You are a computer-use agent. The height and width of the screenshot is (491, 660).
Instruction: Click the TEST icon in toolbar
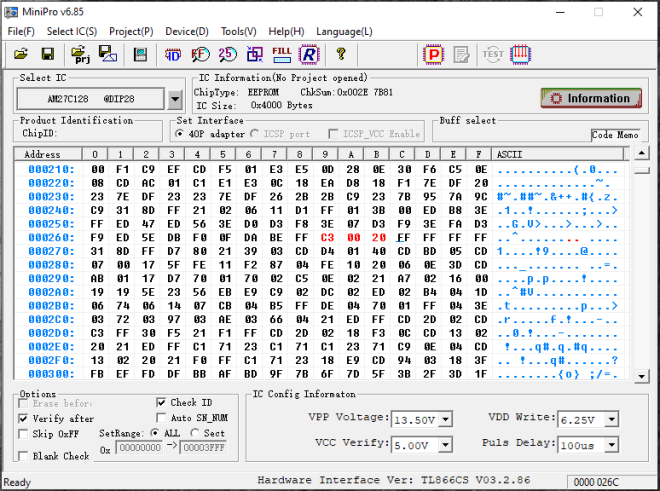(493, 54)
